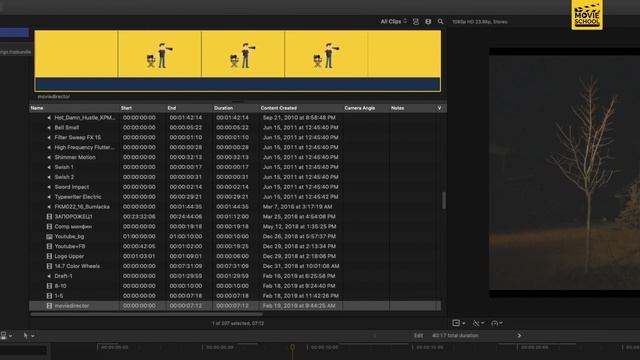Screen dimensions: 640x360
Task: Go forward in timeline history arrow
Action: click(x=519, y=336)
